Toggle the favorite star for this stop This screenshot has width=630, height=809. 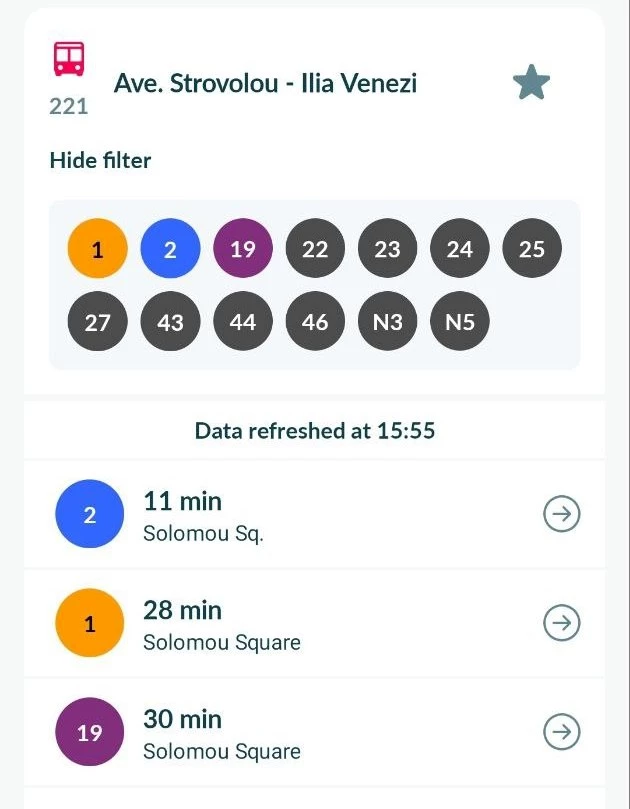click(531, 82)
